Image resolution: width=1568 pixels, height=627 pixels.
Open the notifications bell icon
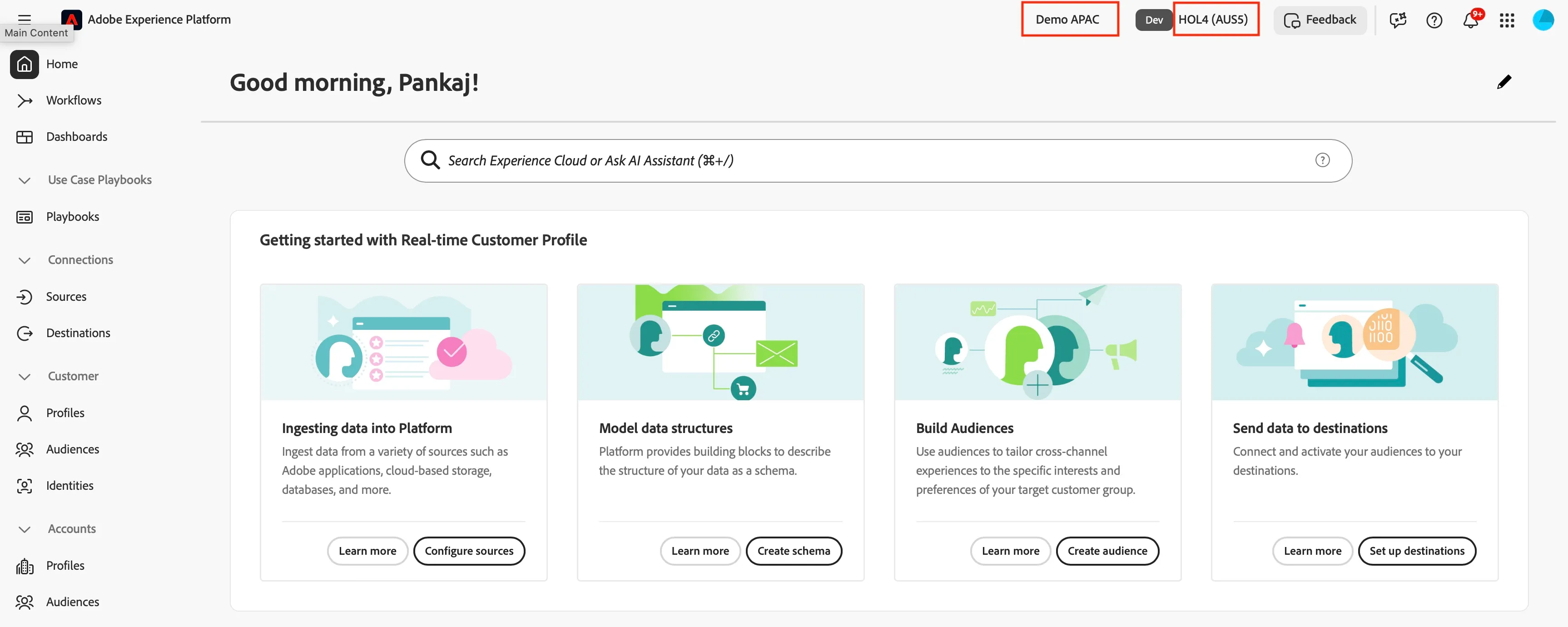pyautogui.click(x=1471, y=20)
